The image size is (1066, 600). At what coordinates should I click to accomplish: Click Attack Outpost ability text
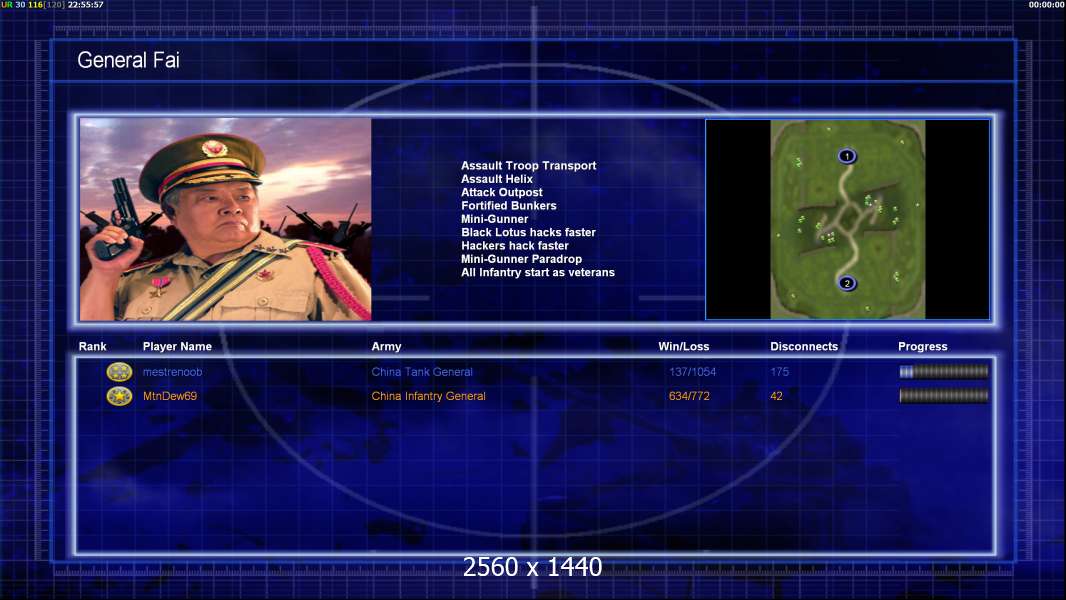point(501,192)
